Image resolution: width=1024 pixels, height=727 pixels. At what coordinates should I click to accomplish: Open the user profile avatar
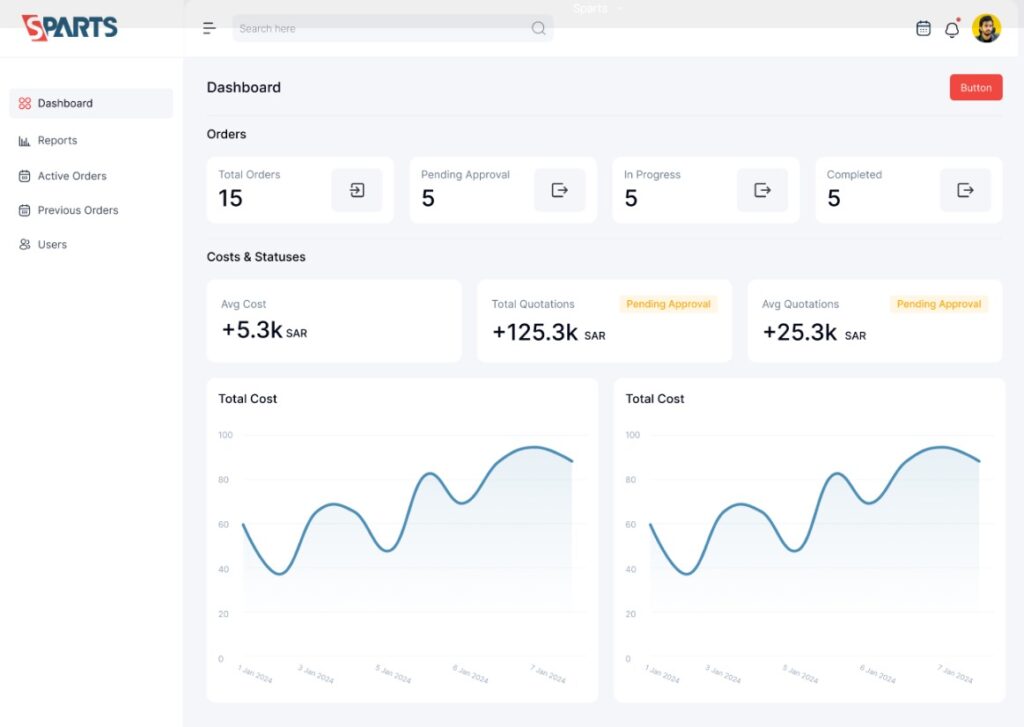(986, 29)
